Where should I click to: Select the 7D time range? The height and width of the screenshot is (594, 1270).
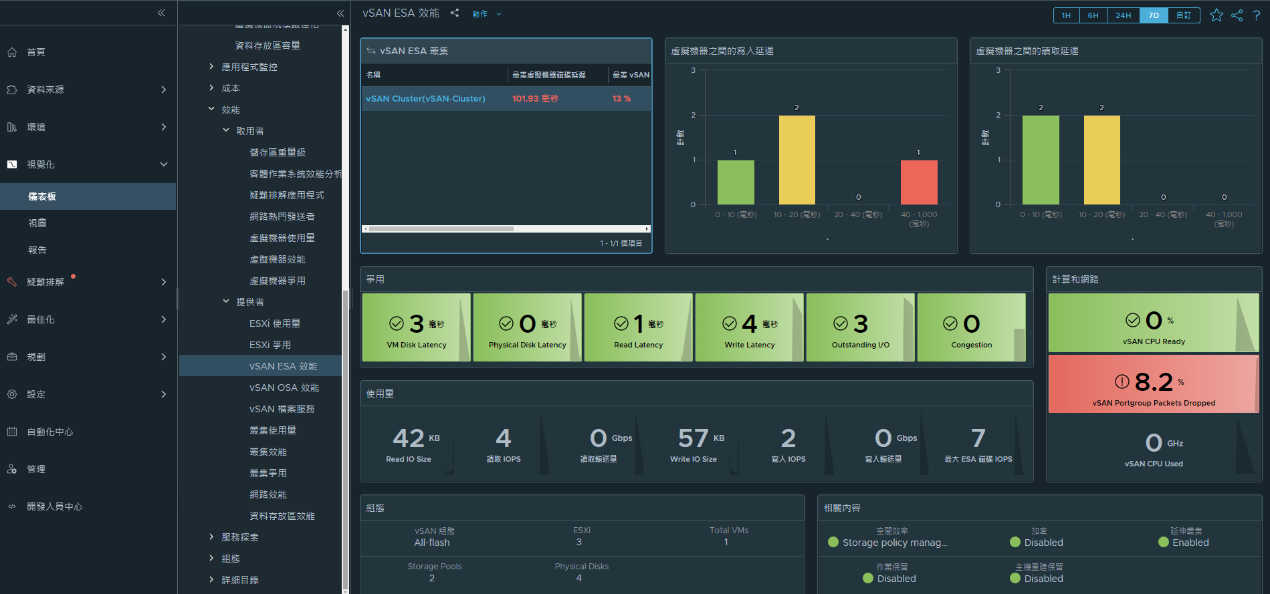pos(1154,15)
